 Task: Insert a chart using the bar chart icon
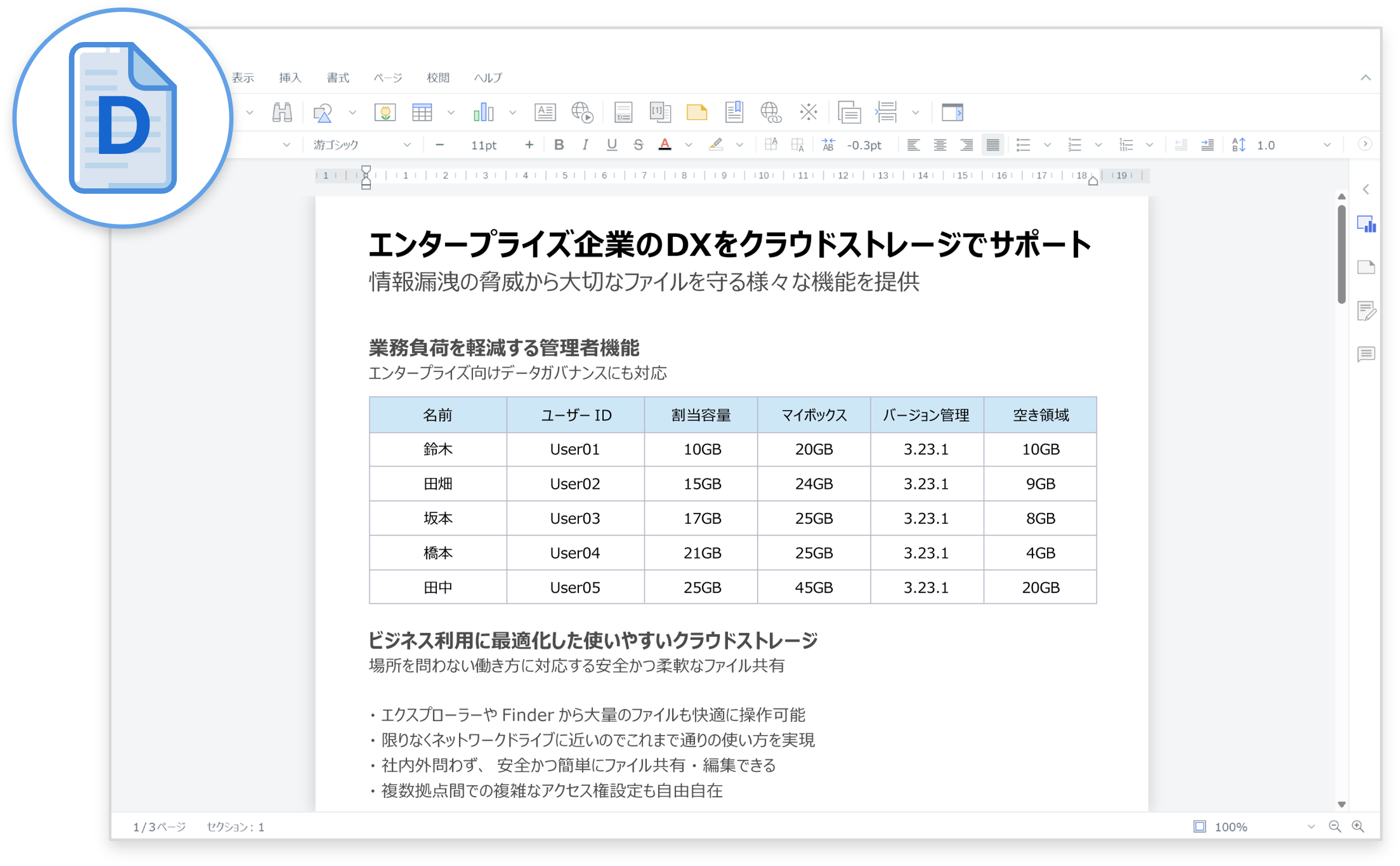tap(484, 112)
